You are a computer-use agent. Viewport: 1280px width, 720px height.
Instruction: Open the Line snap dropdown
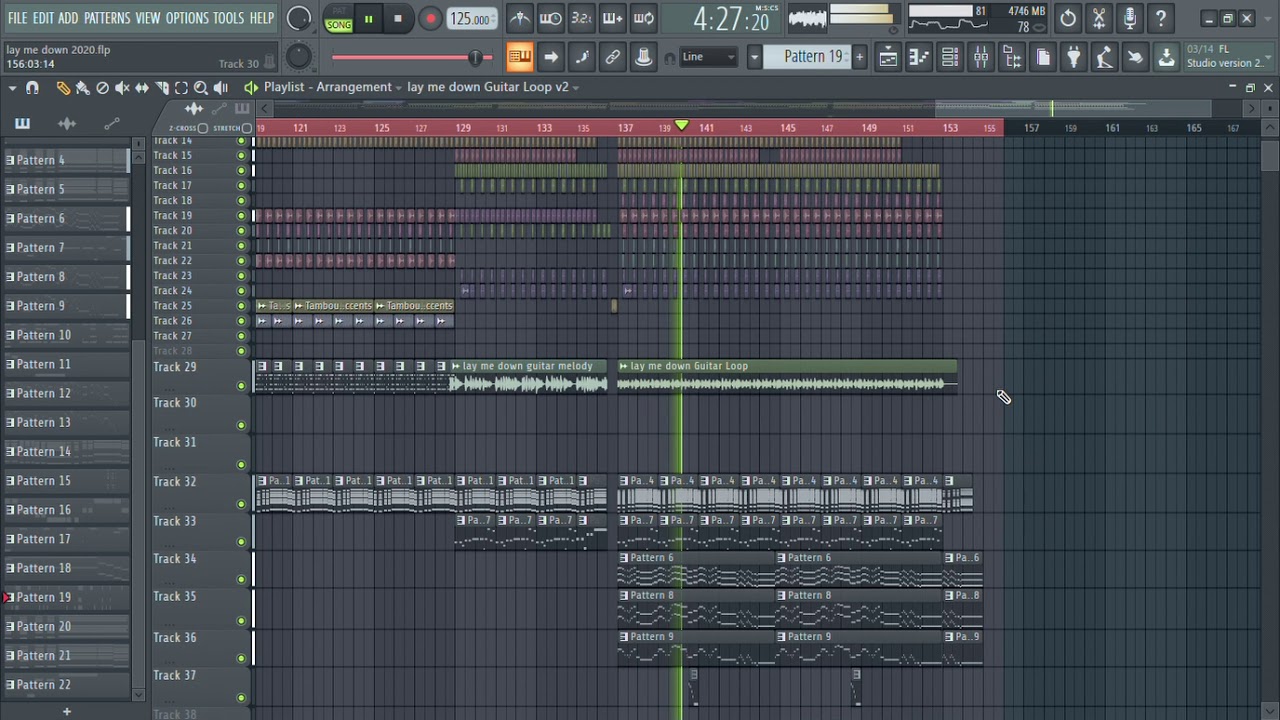[709, 57]
